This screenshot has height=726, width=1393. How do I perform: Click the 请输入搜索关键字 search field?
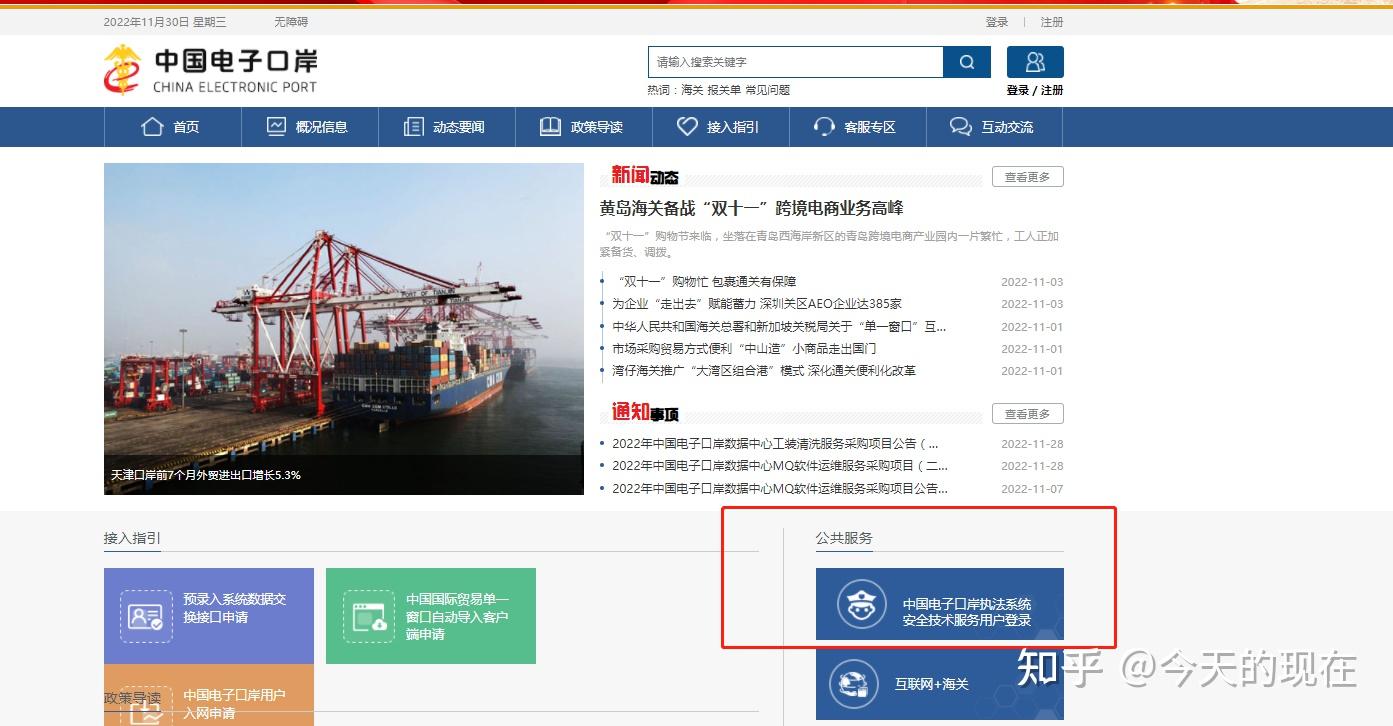(796, 62)
